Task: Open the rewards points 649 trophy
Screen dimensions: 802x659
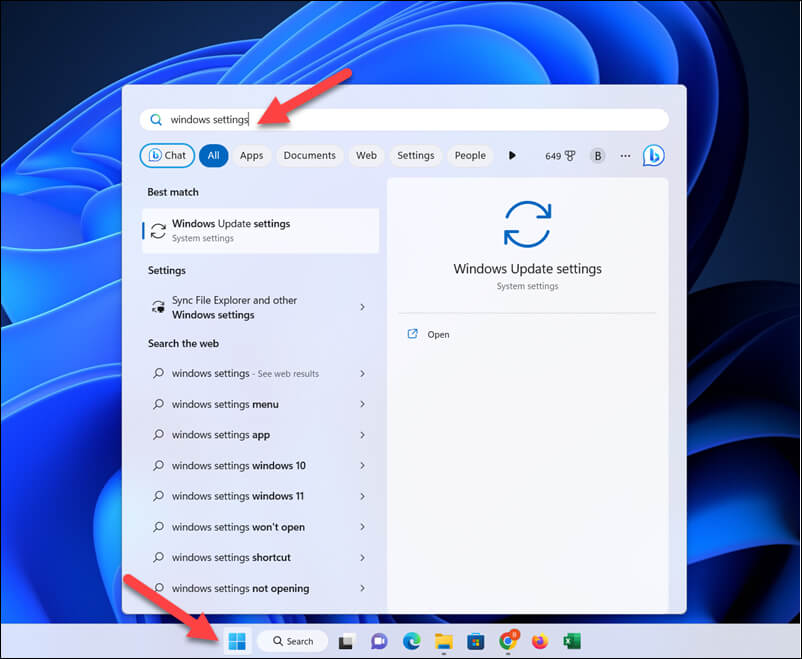Action: [x=560, y=156]
